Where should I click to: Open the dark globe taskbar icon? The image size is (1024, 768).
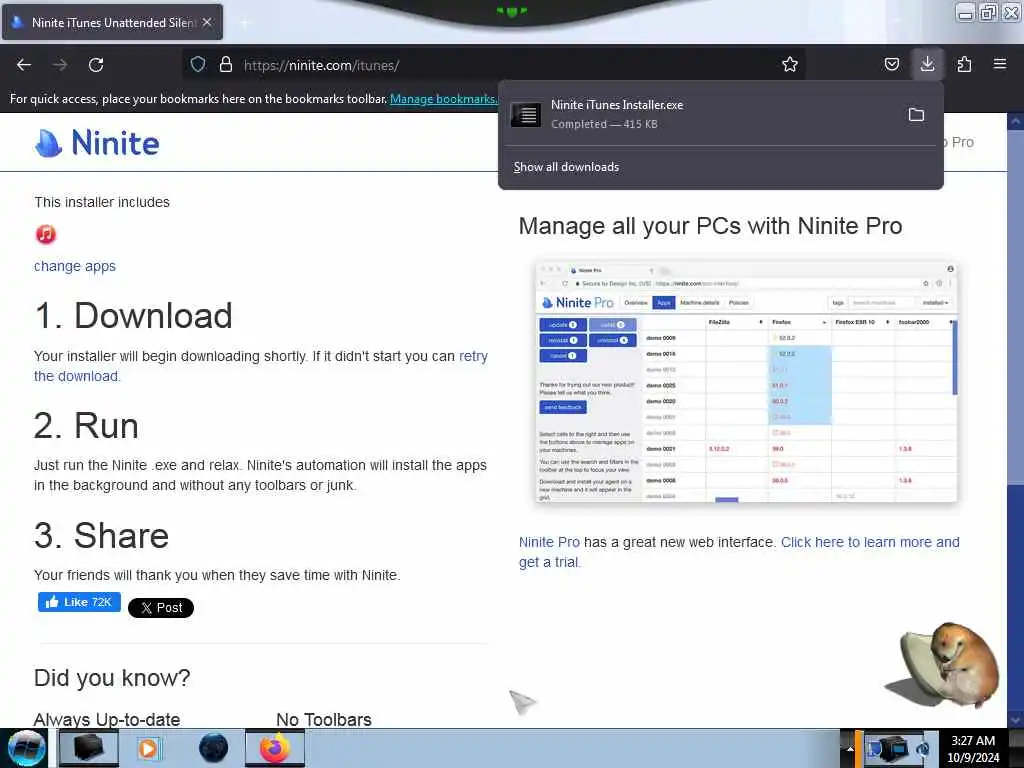click(x=213, y=748)
